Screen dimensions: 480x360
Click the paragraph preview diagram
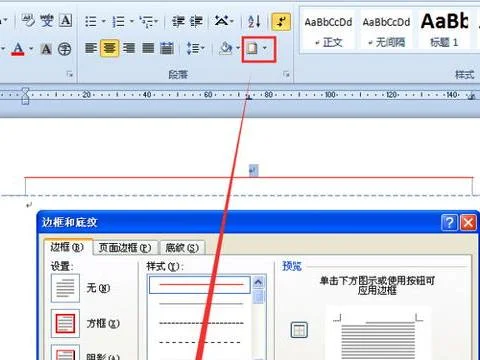(378, 337)
